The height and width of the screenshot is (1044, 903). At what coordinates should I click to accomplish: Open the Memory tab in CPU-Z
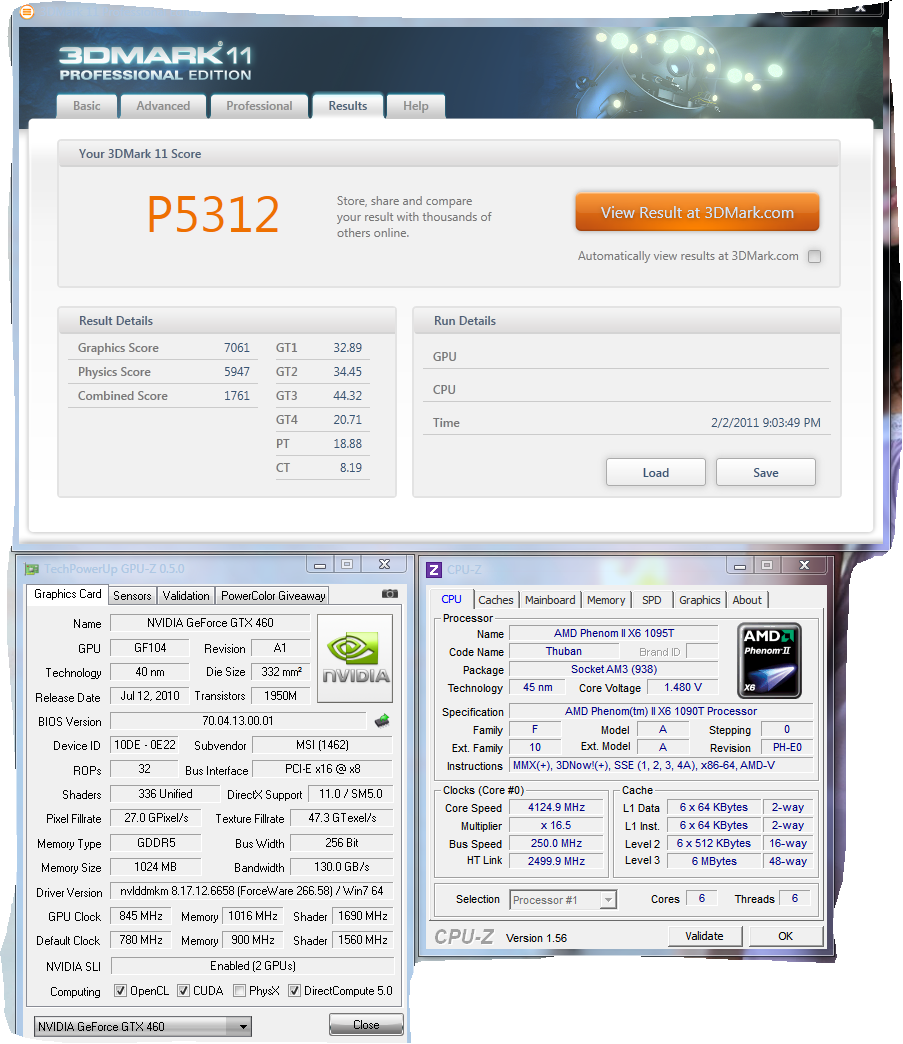pos(606,600)
